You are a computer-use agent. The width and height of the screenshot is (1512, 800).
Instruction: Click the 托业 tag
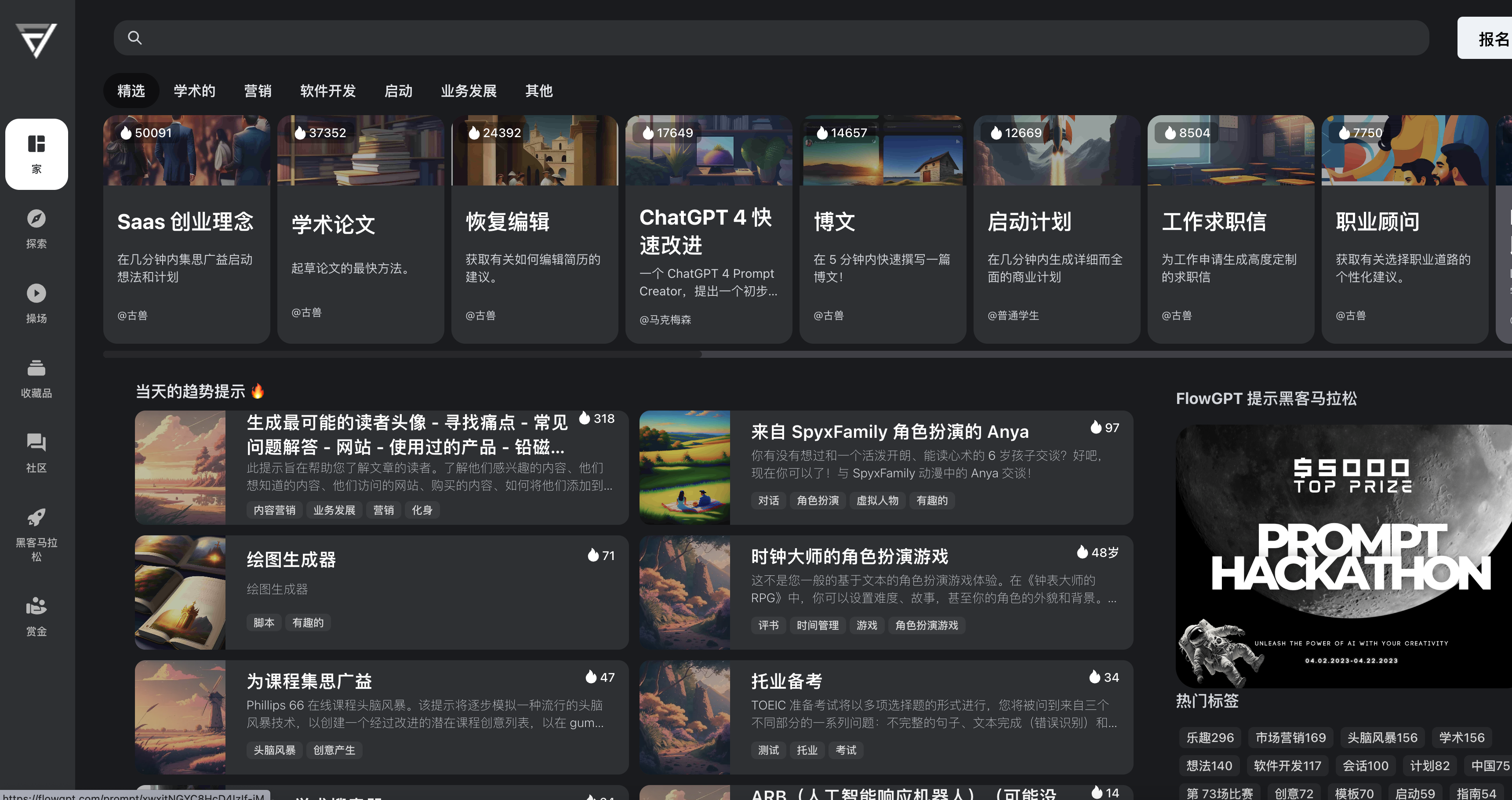pyautogui.click(x=807, y=750)
